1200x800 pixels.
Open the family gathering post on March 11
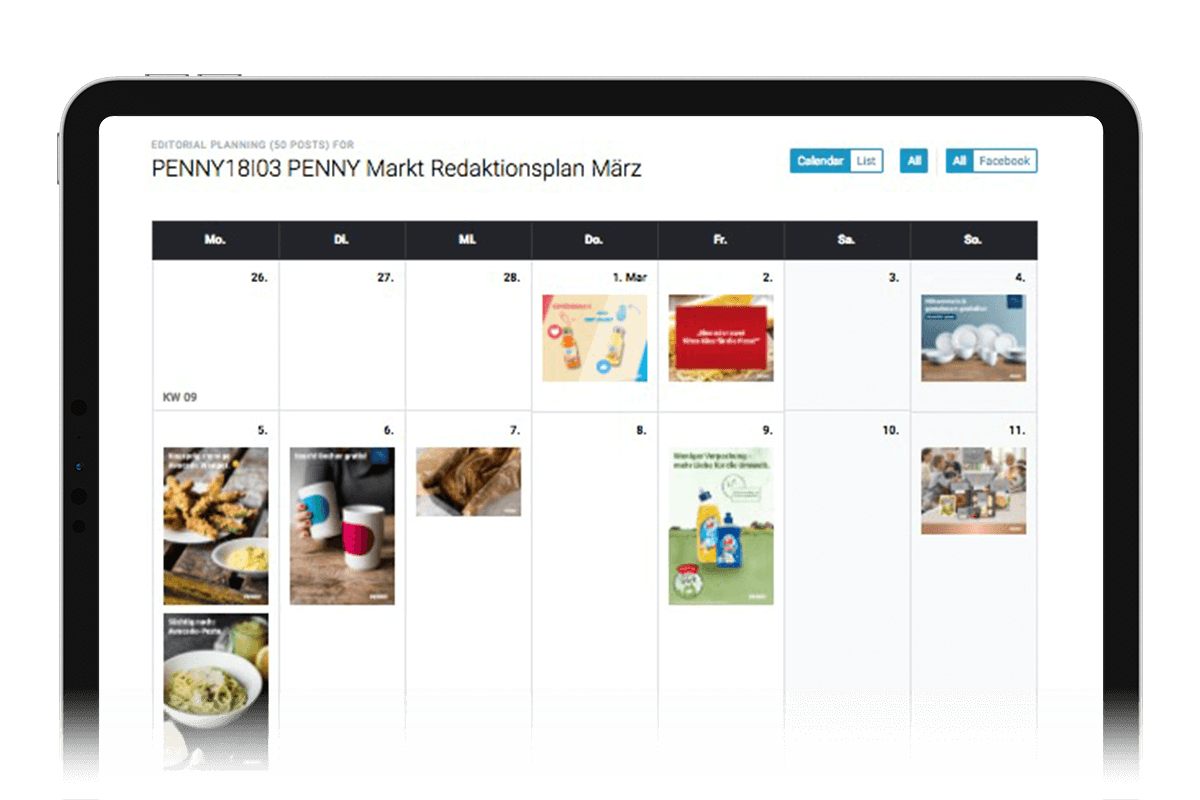click(x=973, y=491)
